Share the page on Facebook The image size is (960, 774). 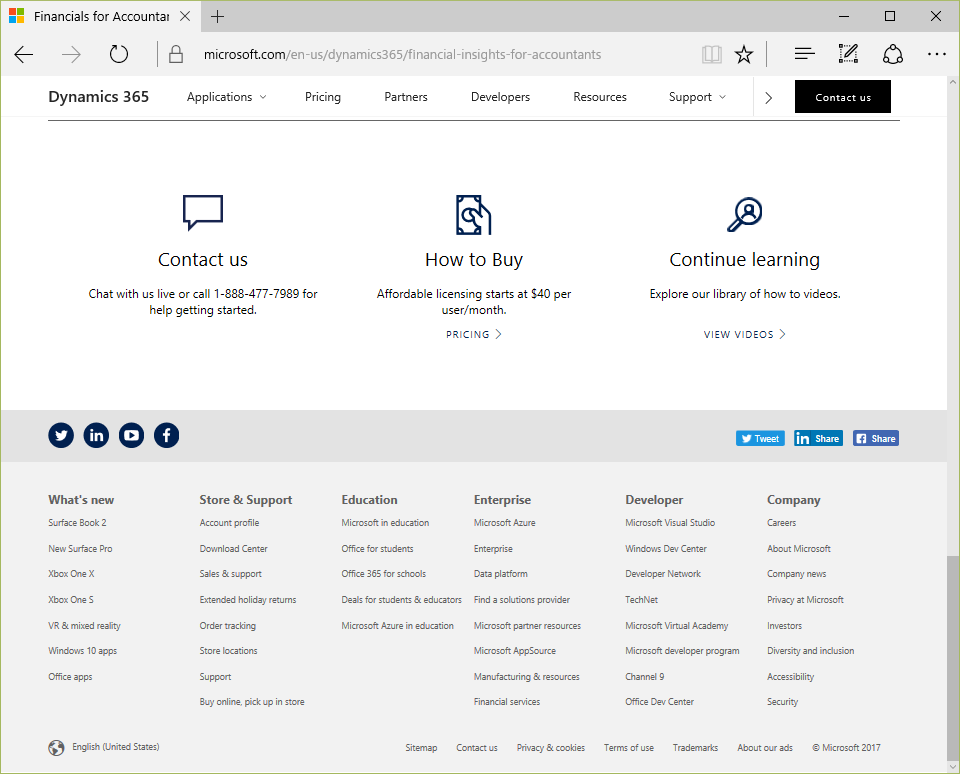point(876,438)
